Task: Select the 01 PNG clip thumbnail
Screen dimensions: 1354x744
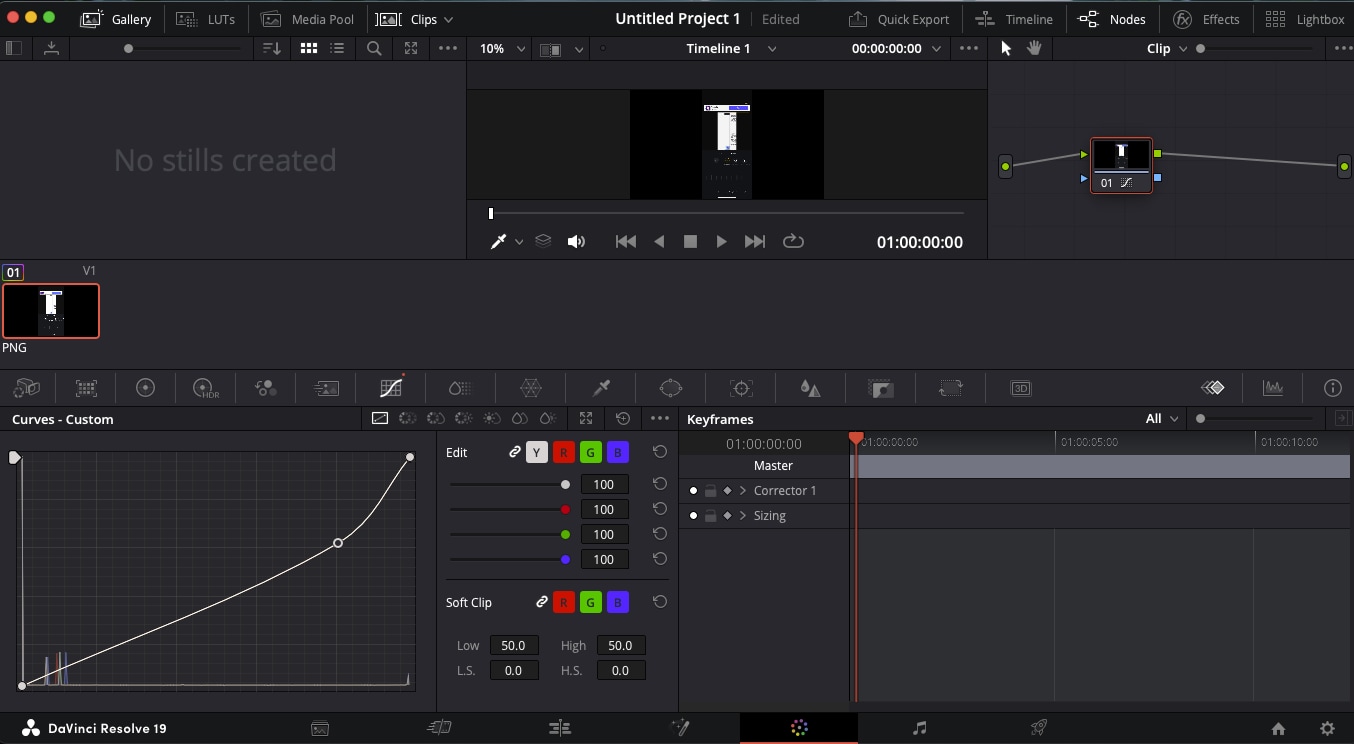Action: point(51,311)
